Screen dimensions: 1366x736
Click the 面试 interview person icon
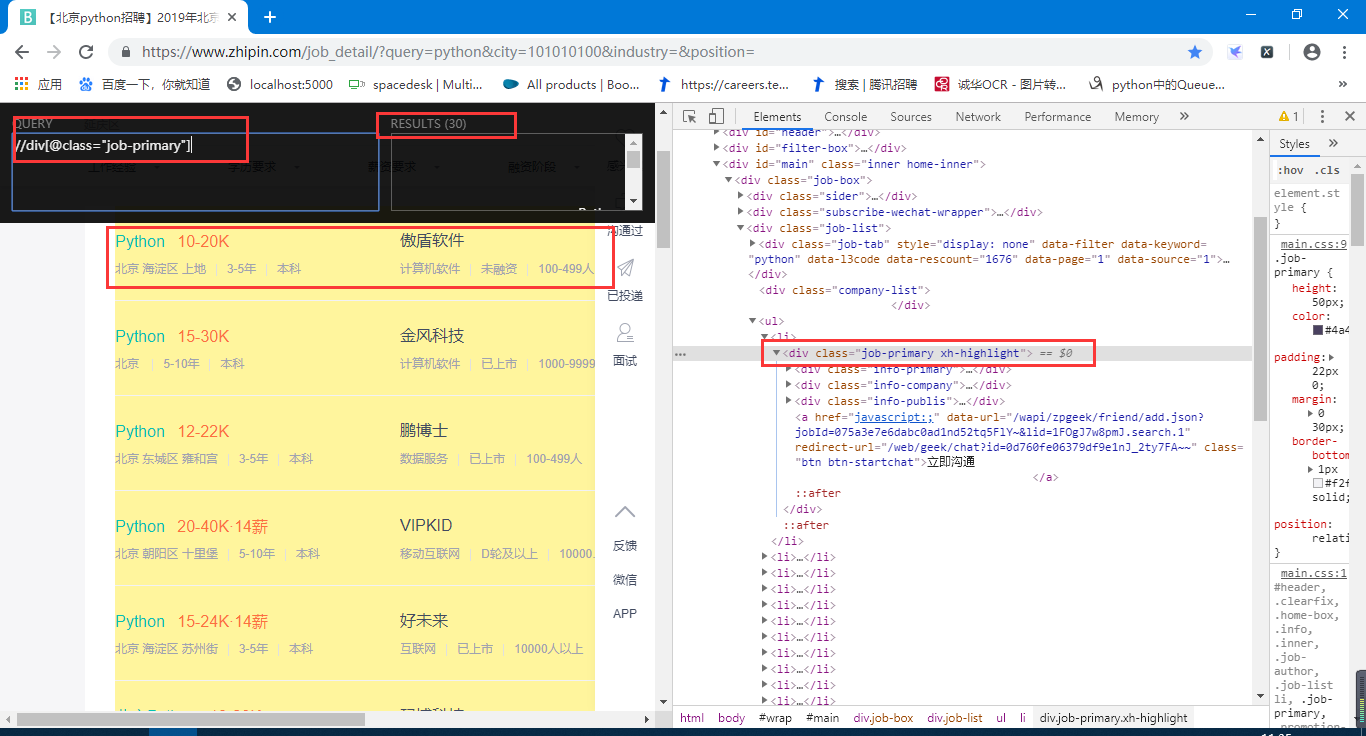(x=624, y=332)
